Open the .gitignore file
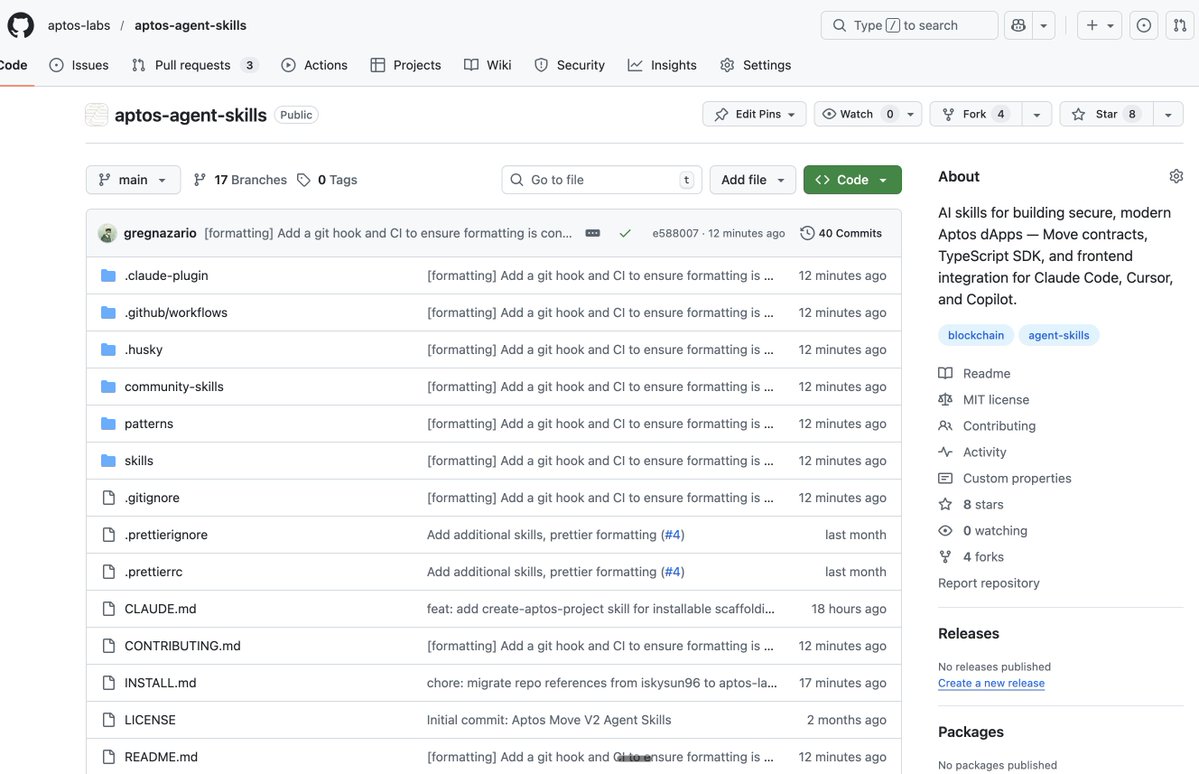 pos(152,498)
